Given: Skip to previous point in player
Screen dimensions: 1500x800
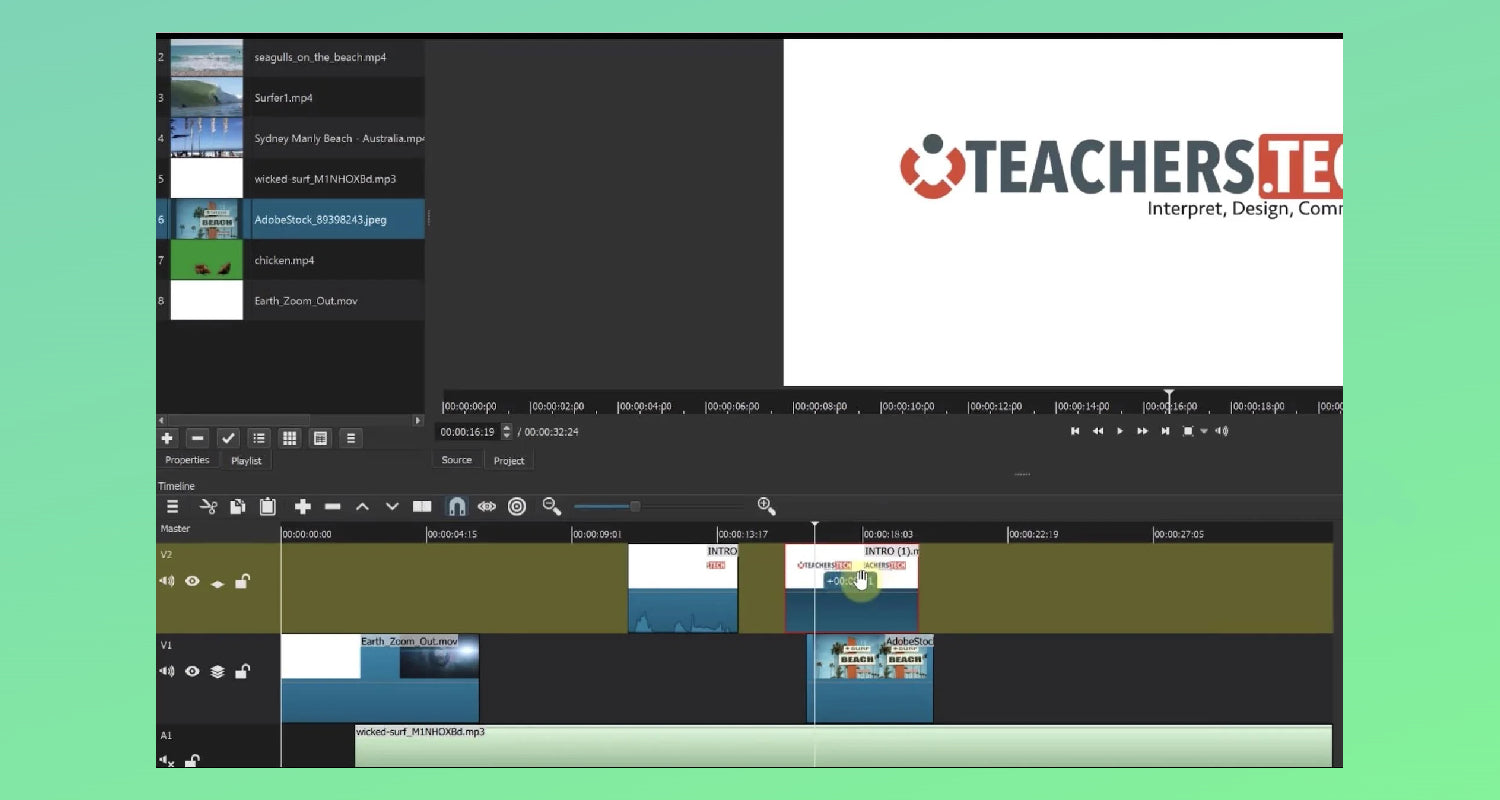Looking at the screenshot, I should point(1075,431).
